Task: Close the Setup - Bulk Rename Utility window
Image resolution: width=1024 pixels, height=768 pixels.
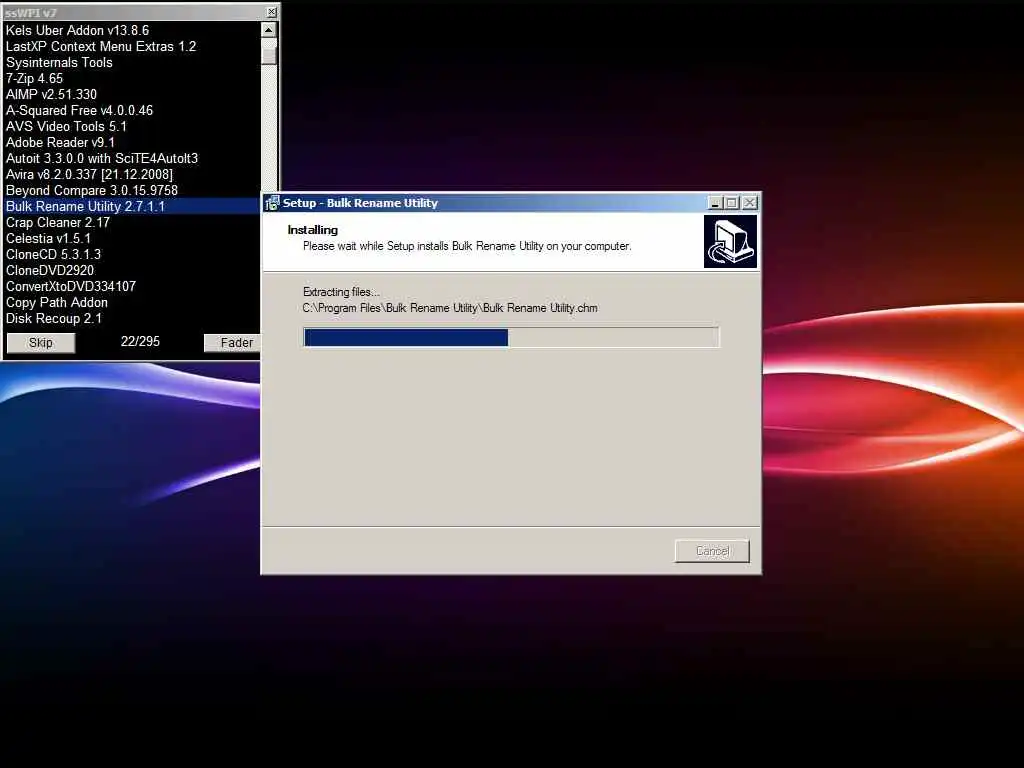Action: pyautogui.click(x=750, y=203)
